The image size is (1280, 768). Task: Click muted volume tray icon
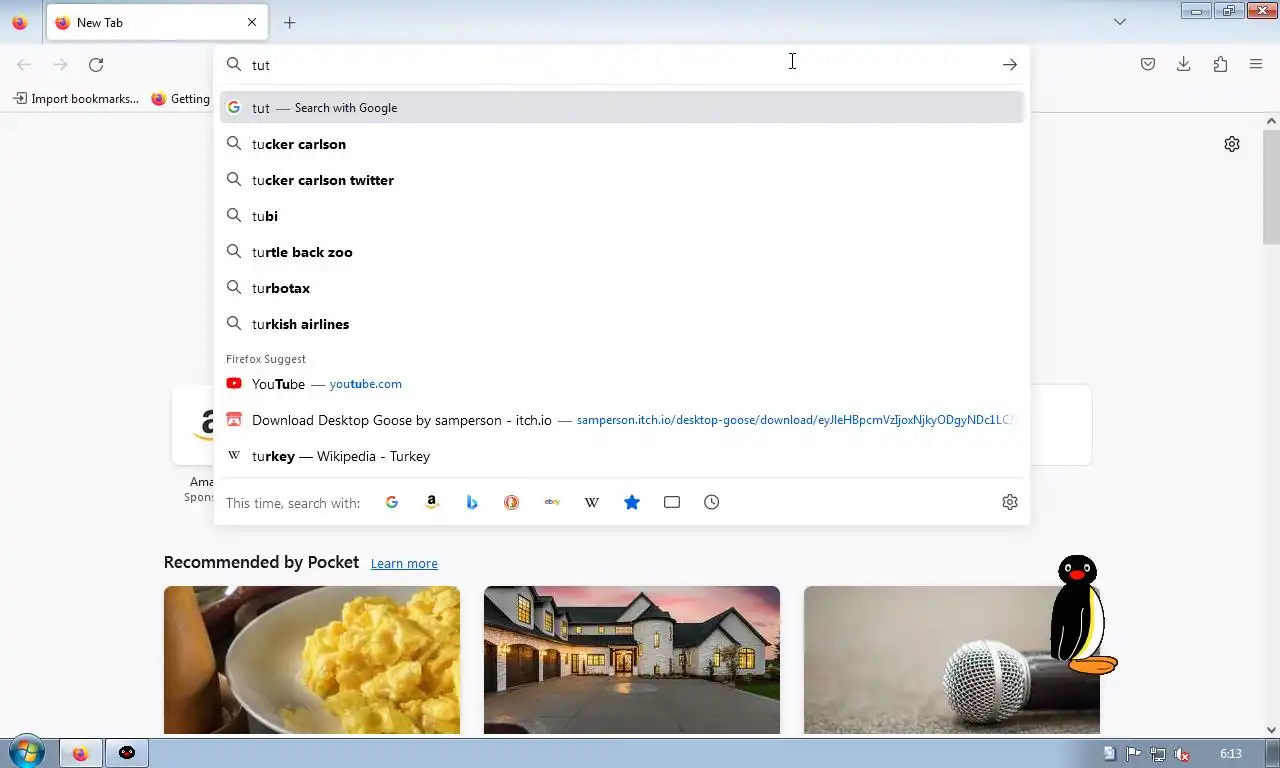[x=1182, y=754]
